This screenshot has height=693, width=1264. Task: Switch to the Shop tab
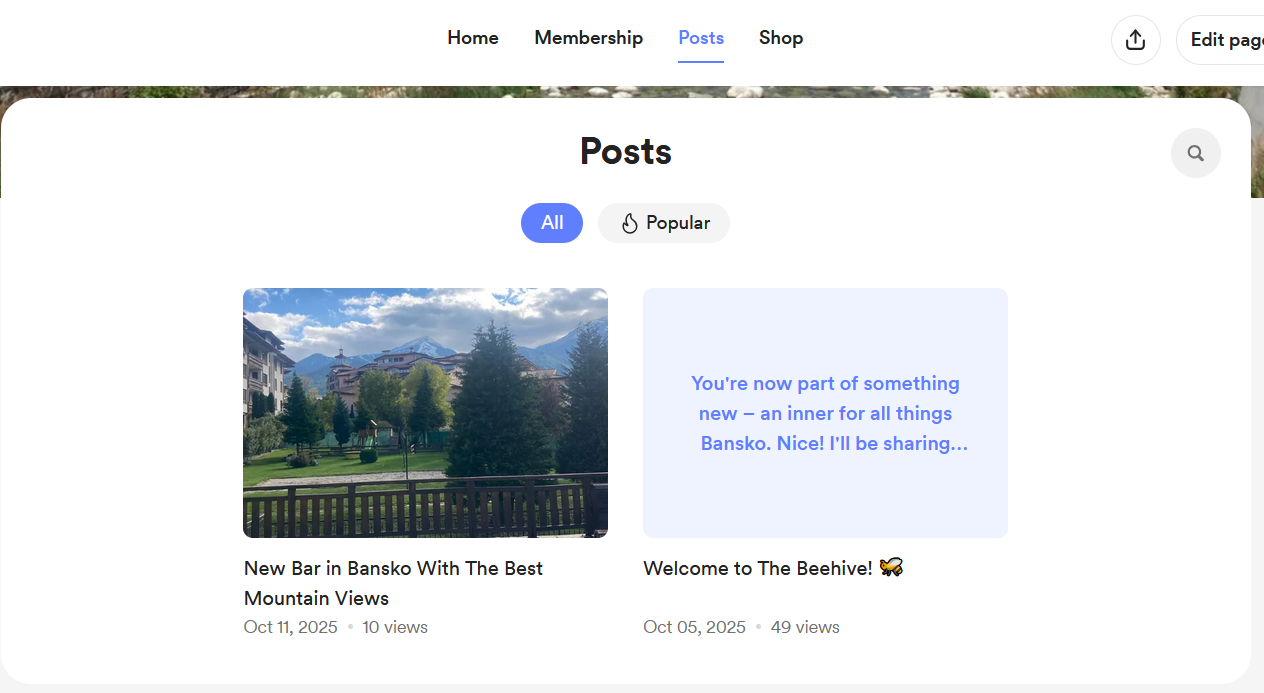click(x=781, y=38)
